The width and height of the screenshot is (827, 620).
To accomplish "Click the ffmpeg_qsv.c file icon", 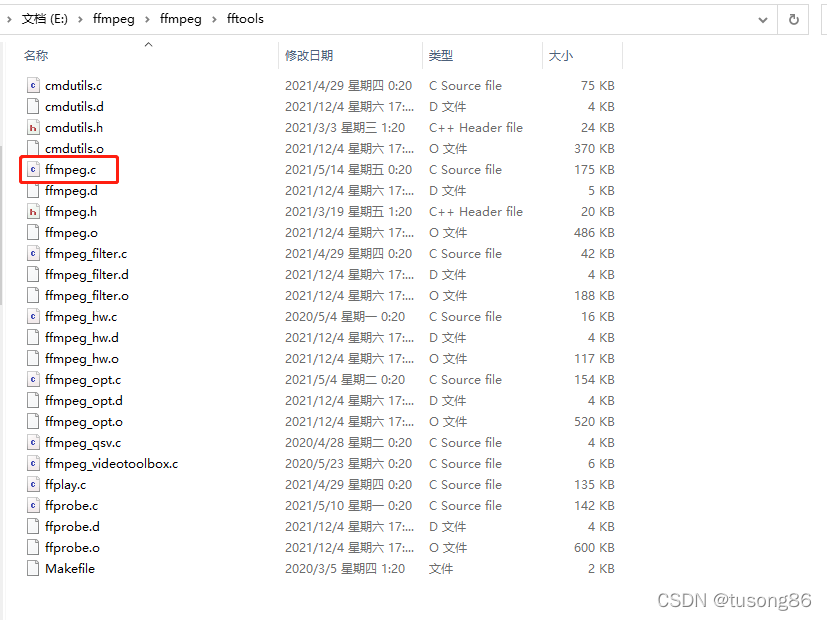I will (33, 443).
